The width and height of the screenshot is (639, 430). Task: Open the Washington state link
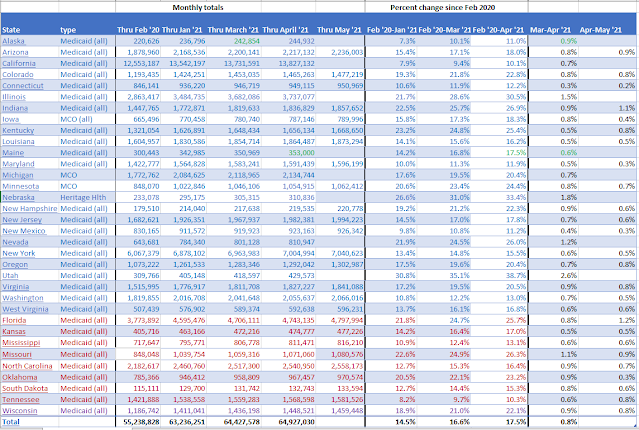[x=23, y=298]
